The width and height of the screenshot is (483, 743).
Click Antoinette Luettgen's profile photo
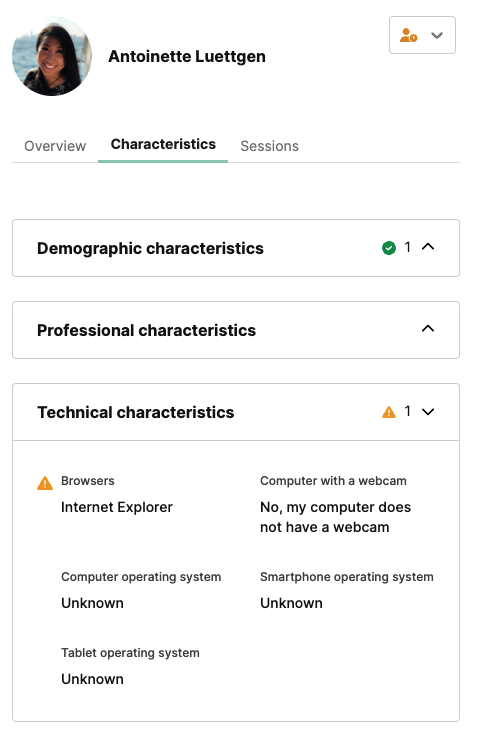click(x=52, y=56)
